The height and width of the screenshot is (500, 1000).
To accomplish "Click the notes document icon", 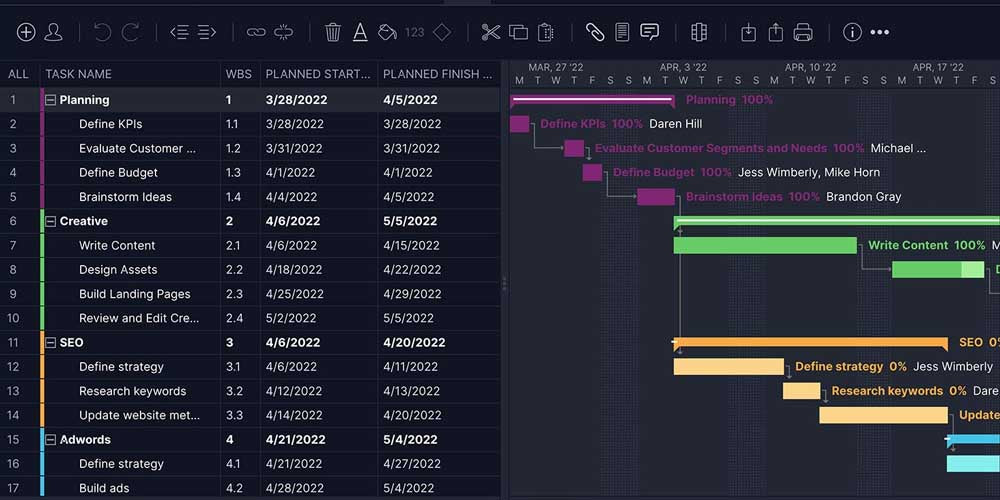I will [x=622, y=33].
